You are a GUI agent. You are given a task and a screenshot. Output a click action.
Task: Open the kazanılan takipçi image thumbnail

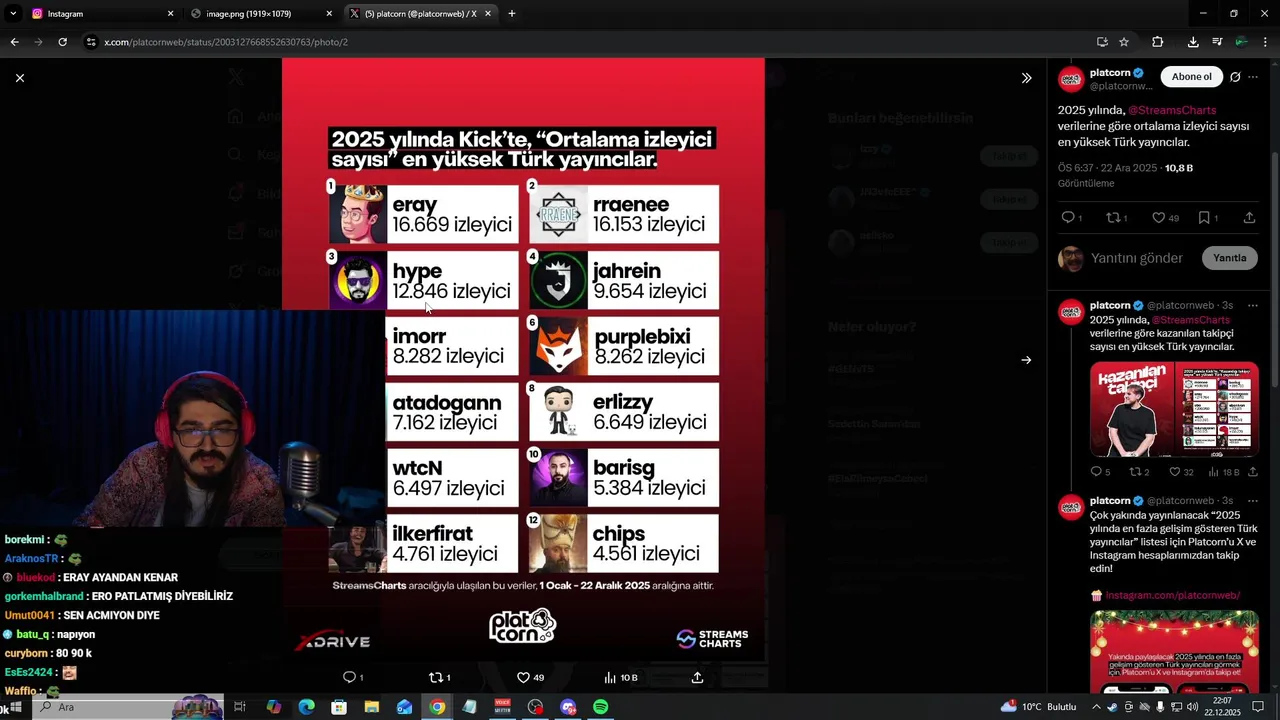click(x=1174, y=408)
